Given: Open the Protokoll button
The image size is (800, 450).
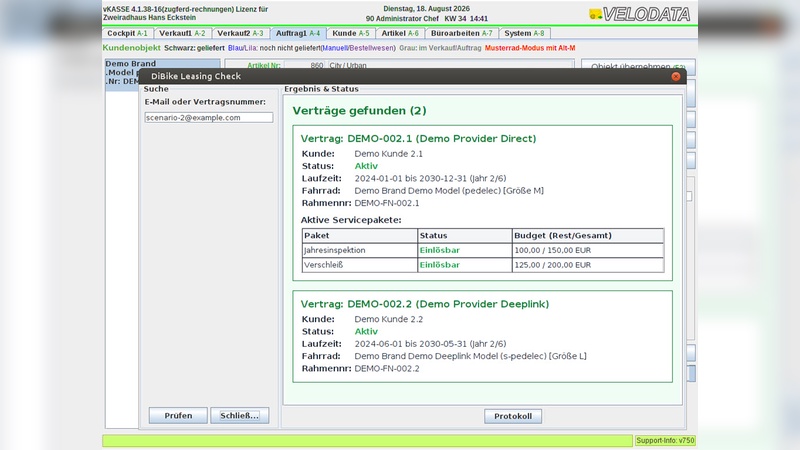Looking at the screenshot, I should point(513,416).
